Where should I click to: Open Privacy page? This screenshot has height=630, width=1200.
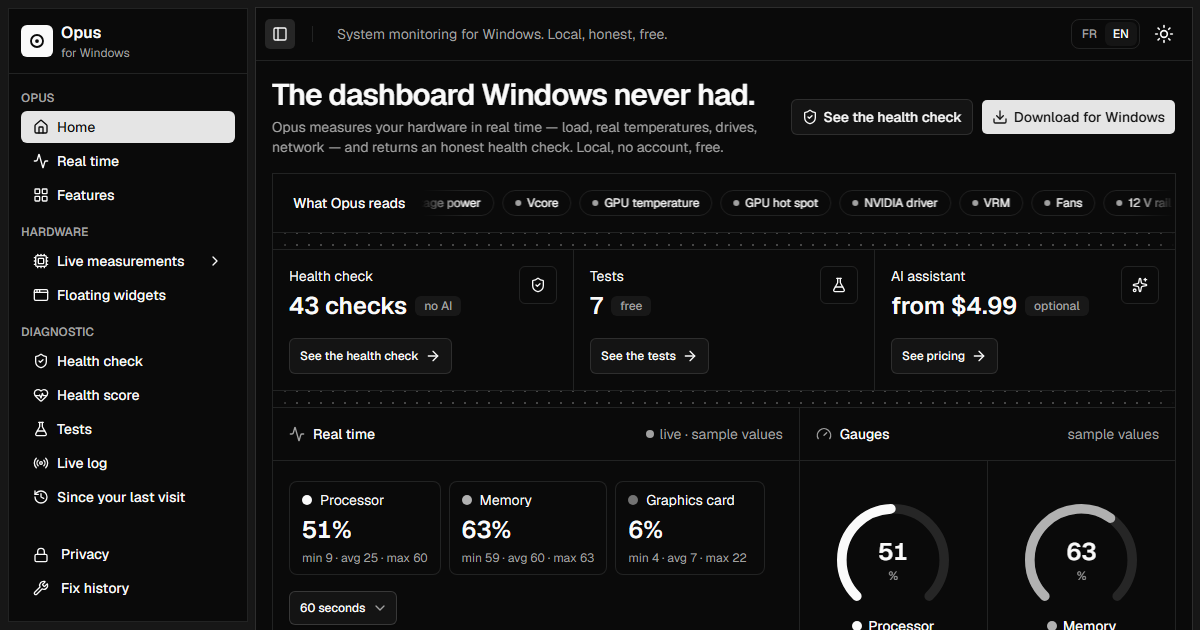click(128, 554)
